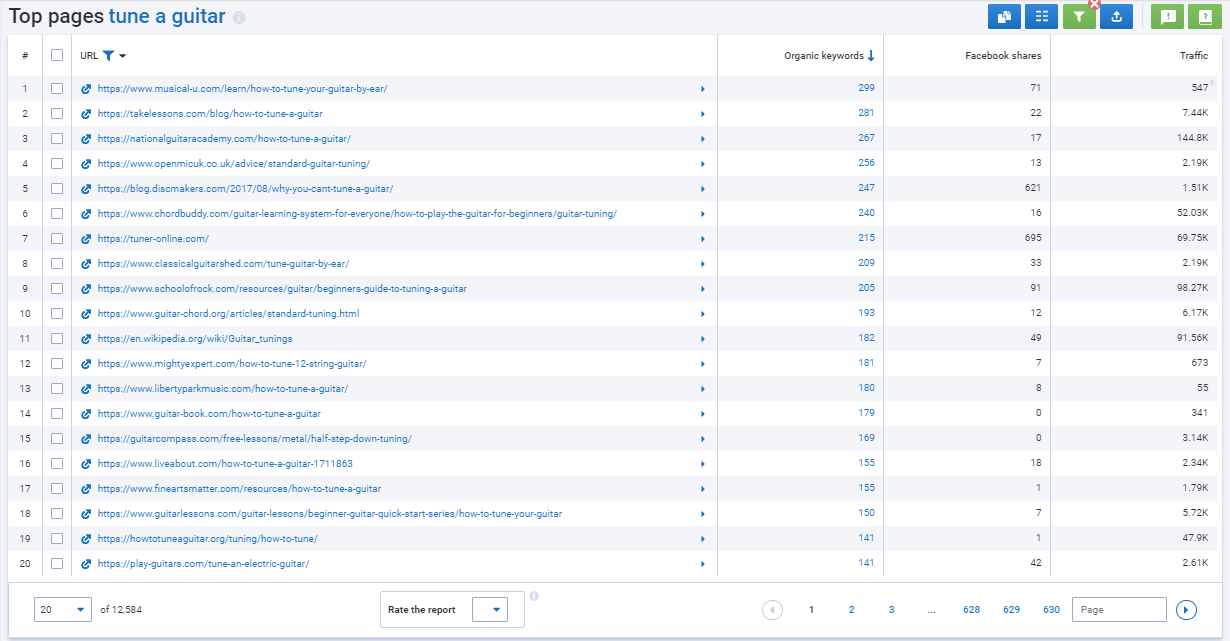This screenshot has height=641, width=1230.
Task: Click the external link icon beside tuner-online.com
Action: pos(85,238)
